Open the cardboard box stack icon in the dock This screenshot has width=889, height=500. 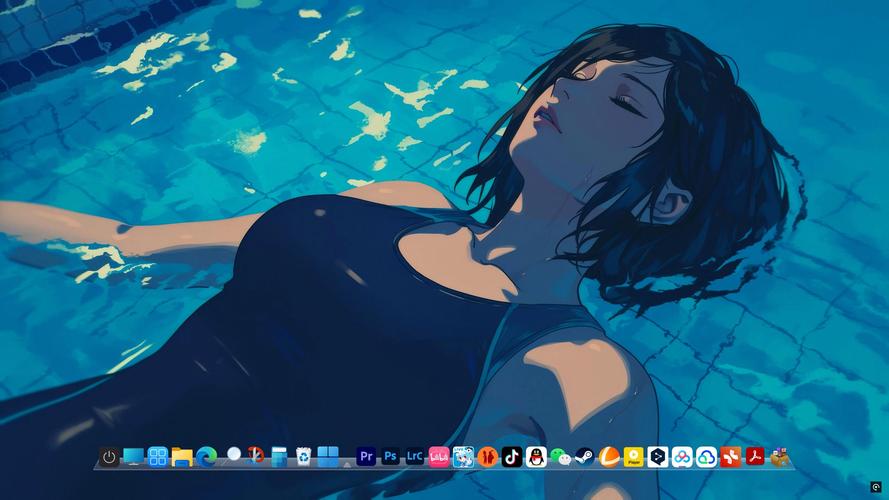(x=780, y=456)
